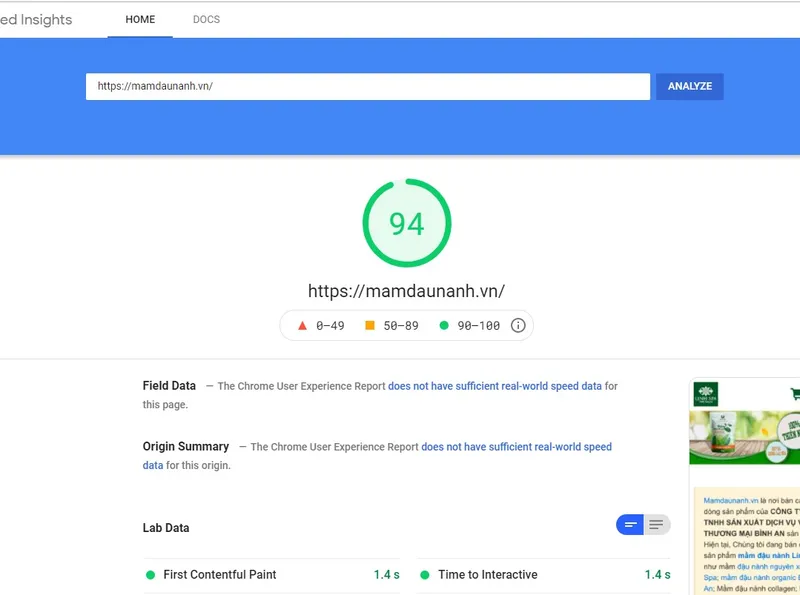
Task: Open Origin Summary insufficient speed data link
Action: [x=516, y=447]
